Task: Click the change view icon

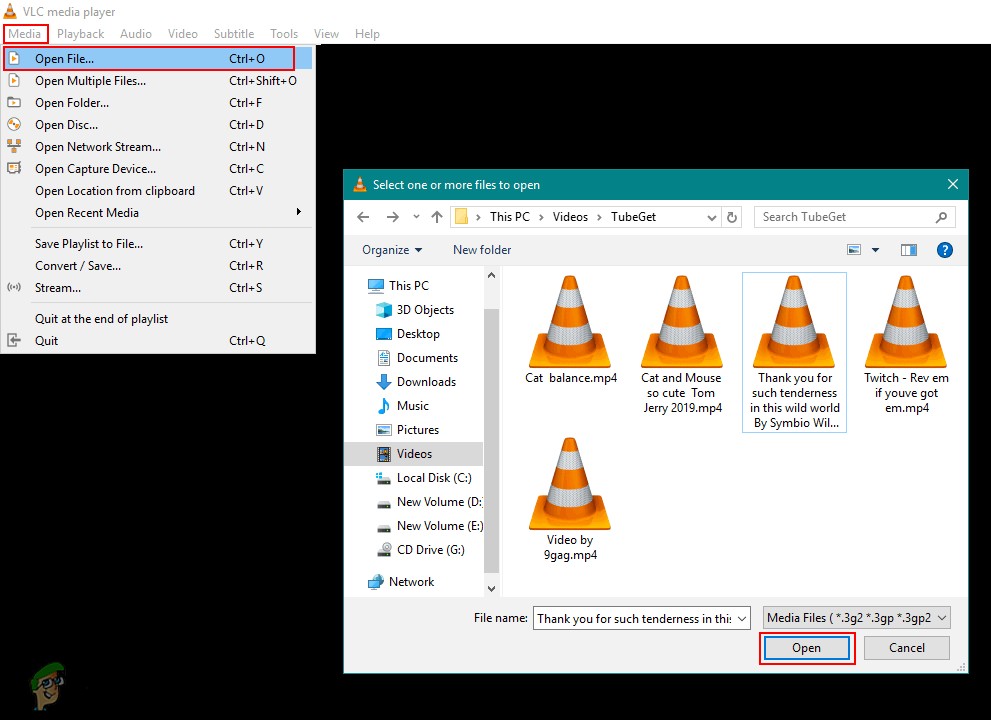Action: coord(855,249)
